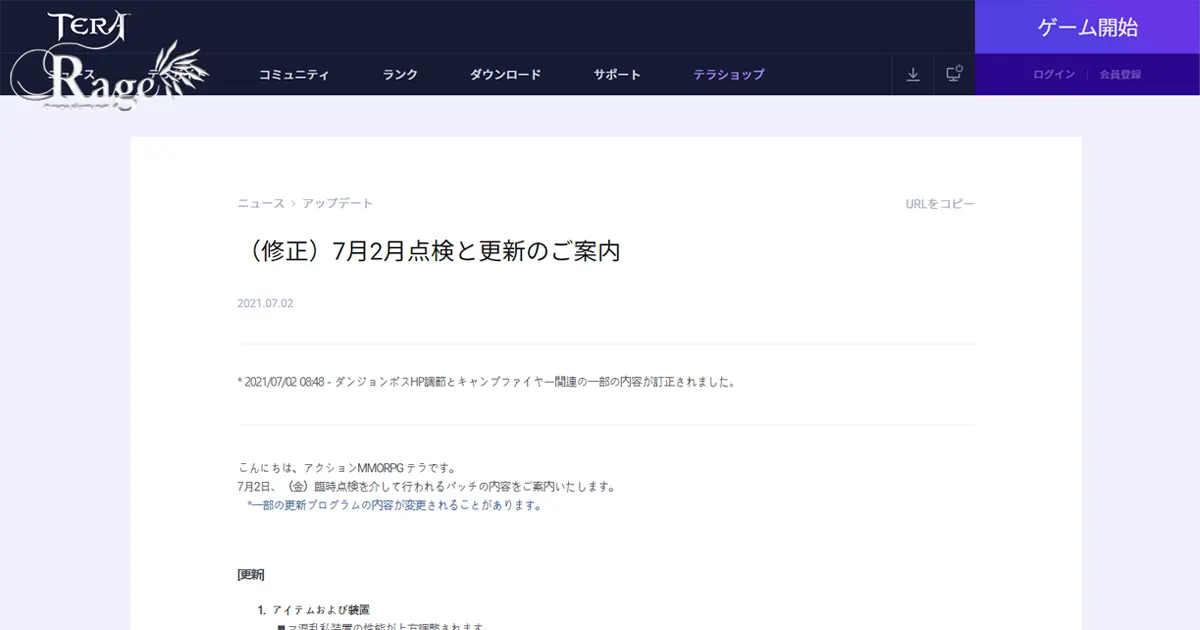Click the blue update program disclaimer link
Screen dimensions: 1200x630
pyautogui.click(x=393, y=505)
